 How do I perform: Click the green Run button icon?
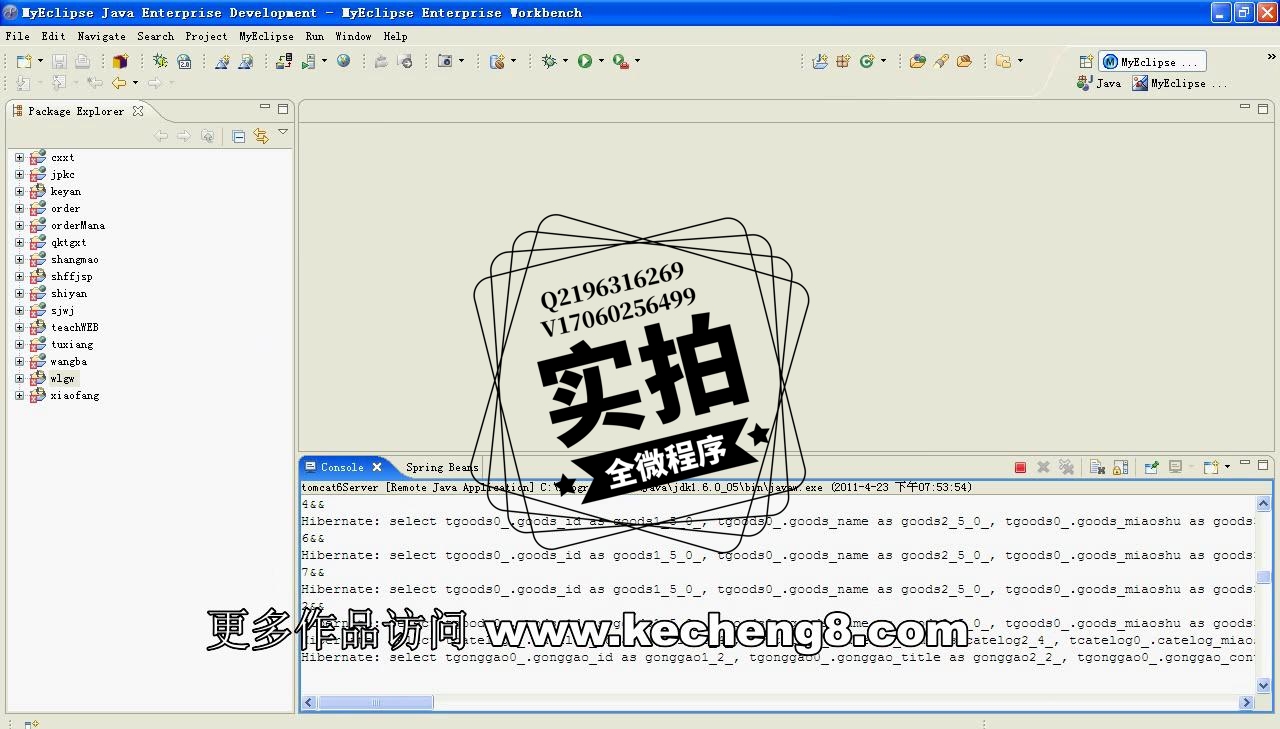tap(585, 61)
